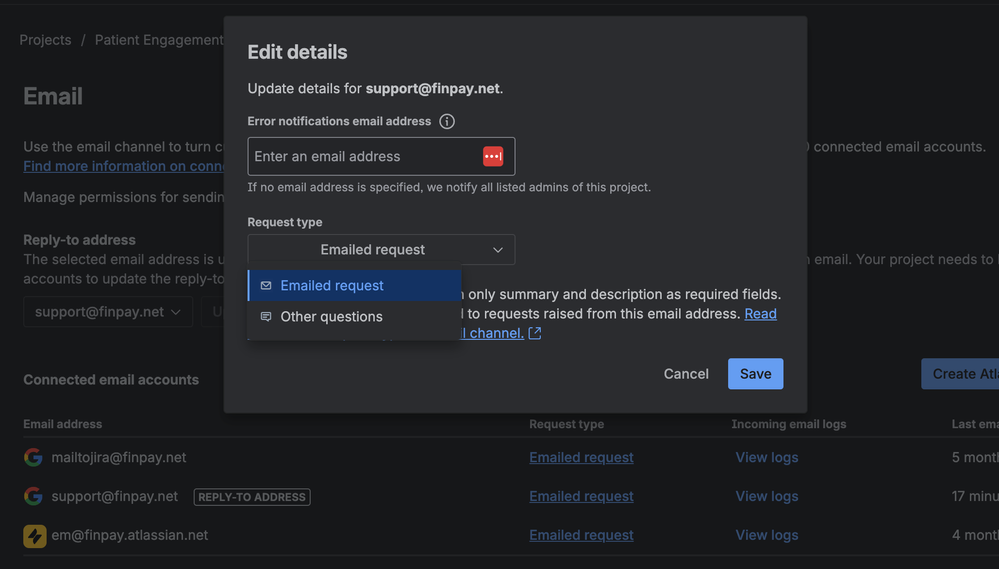
Task: Click the external link icon after channel link
Action: [x=535, y=333]
